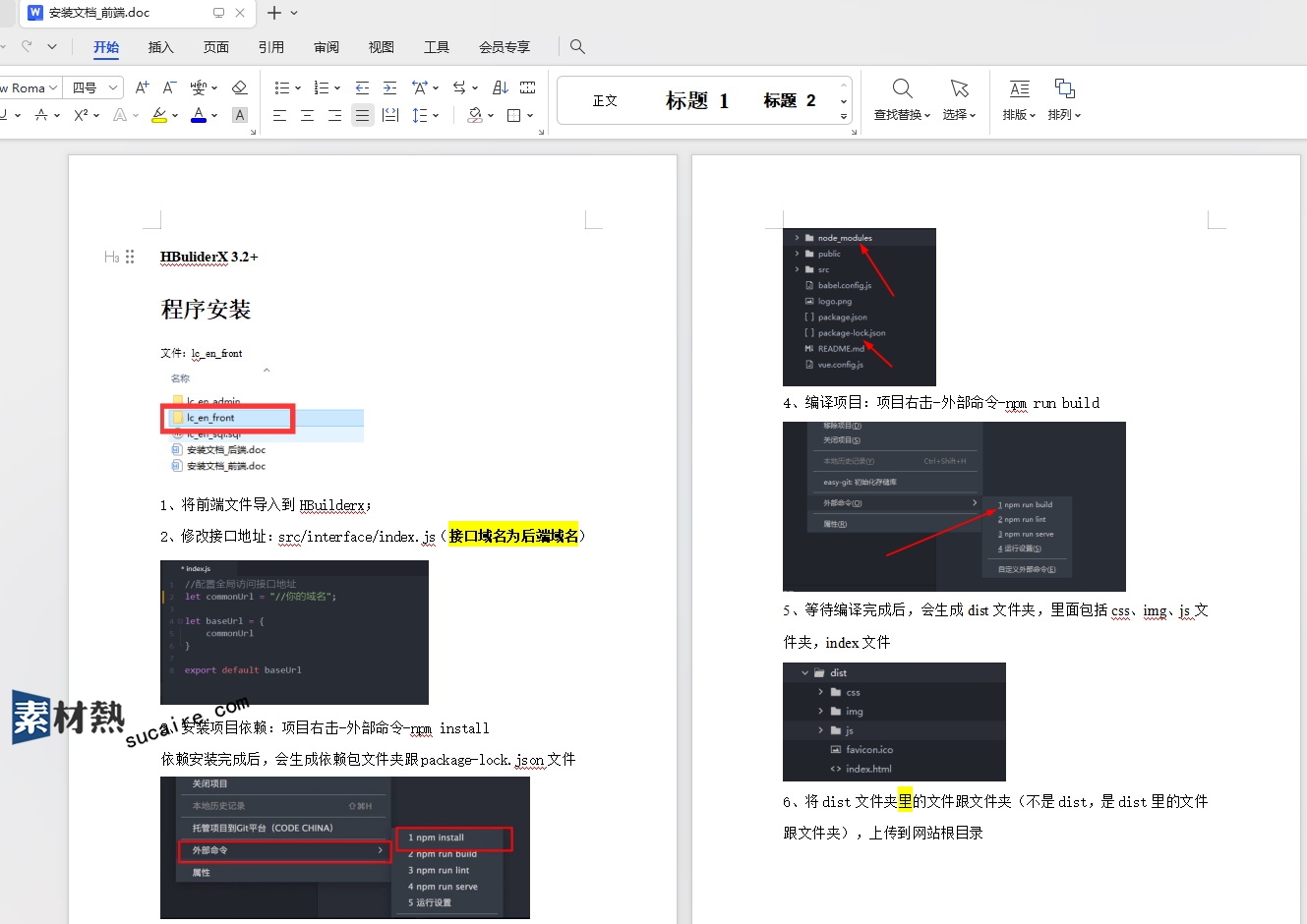Screen dimensions: 1307x924
Task: Toggle strikethrough formatting
Action: (x=41, y=115)
